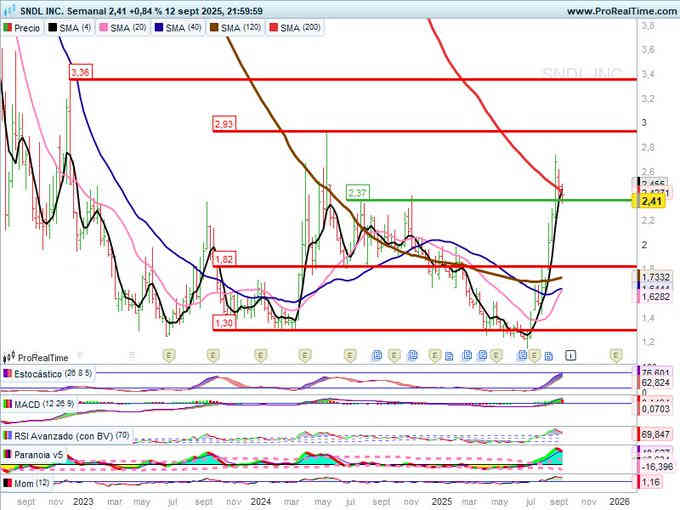Click the 2,93 resistance level label

224,124
